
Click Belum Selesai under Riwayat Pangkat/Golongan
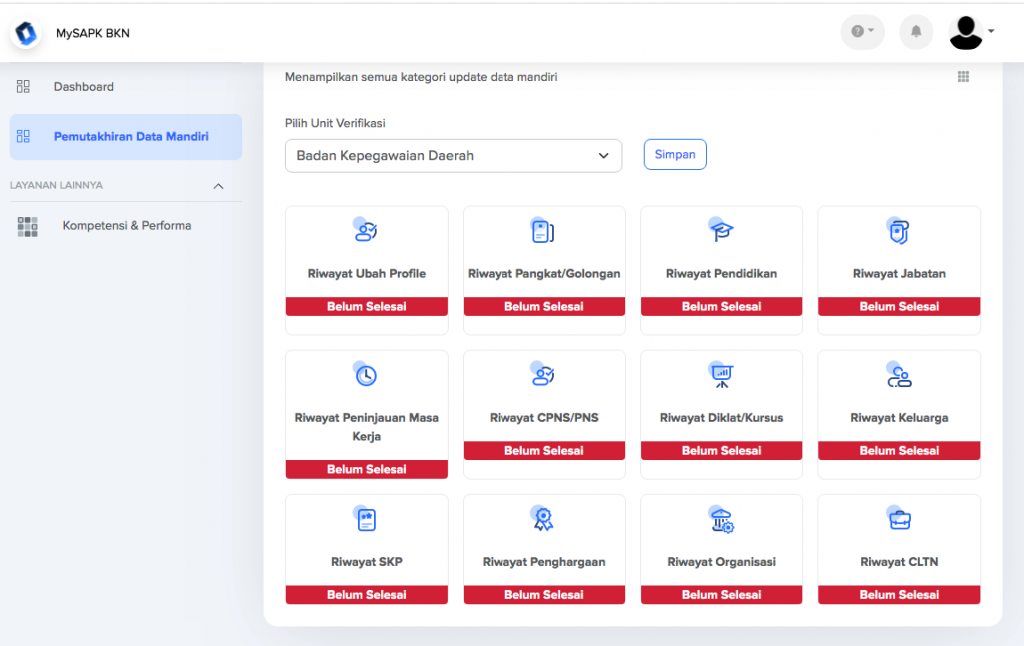tap(544, 306)
